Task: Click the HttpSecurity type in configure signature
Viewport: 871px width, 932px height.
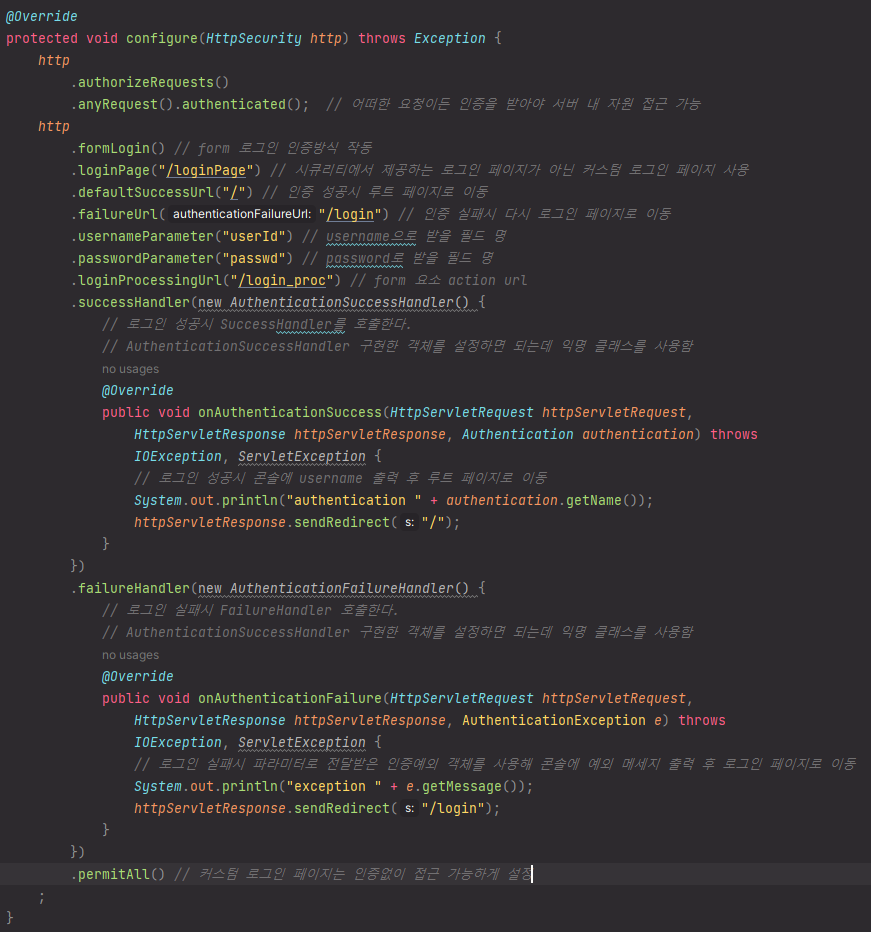Action: (254, 39)
